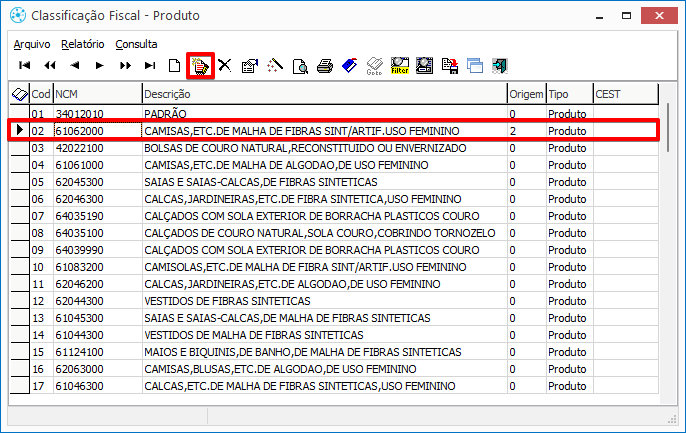Click row indicator arrow for code 02
Screen dimensions: 686x433
(x=20, y=131)
